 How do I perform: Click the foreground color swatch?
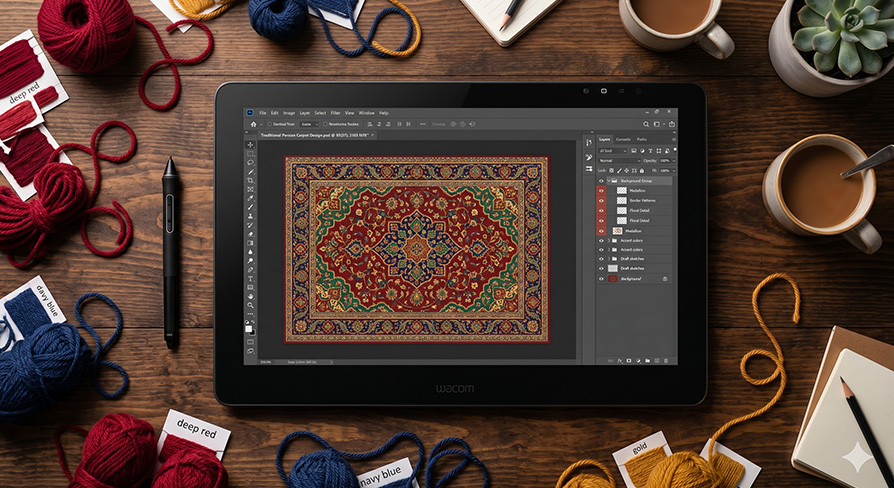[249, 328]
